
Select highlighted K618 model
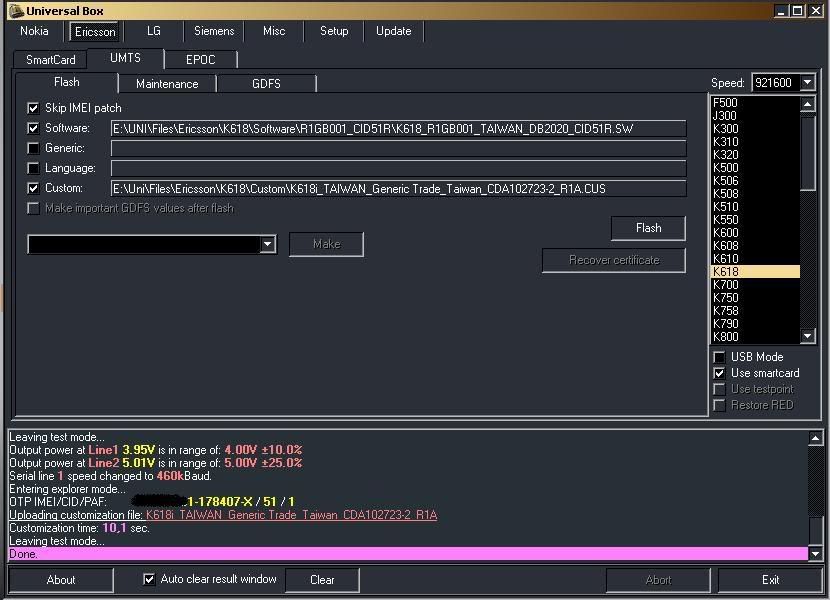tap(755, 272)
